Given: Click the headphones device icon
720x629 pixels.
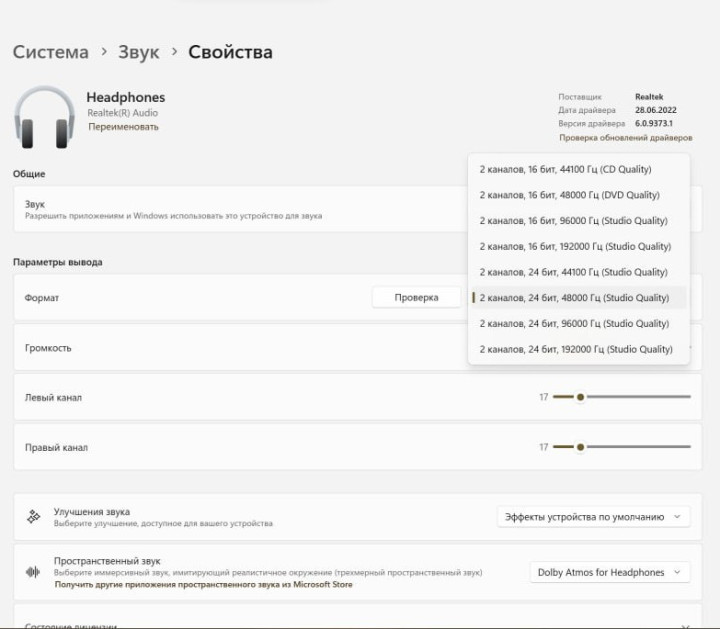Looking at the screenshot, I should click(45, 117).
